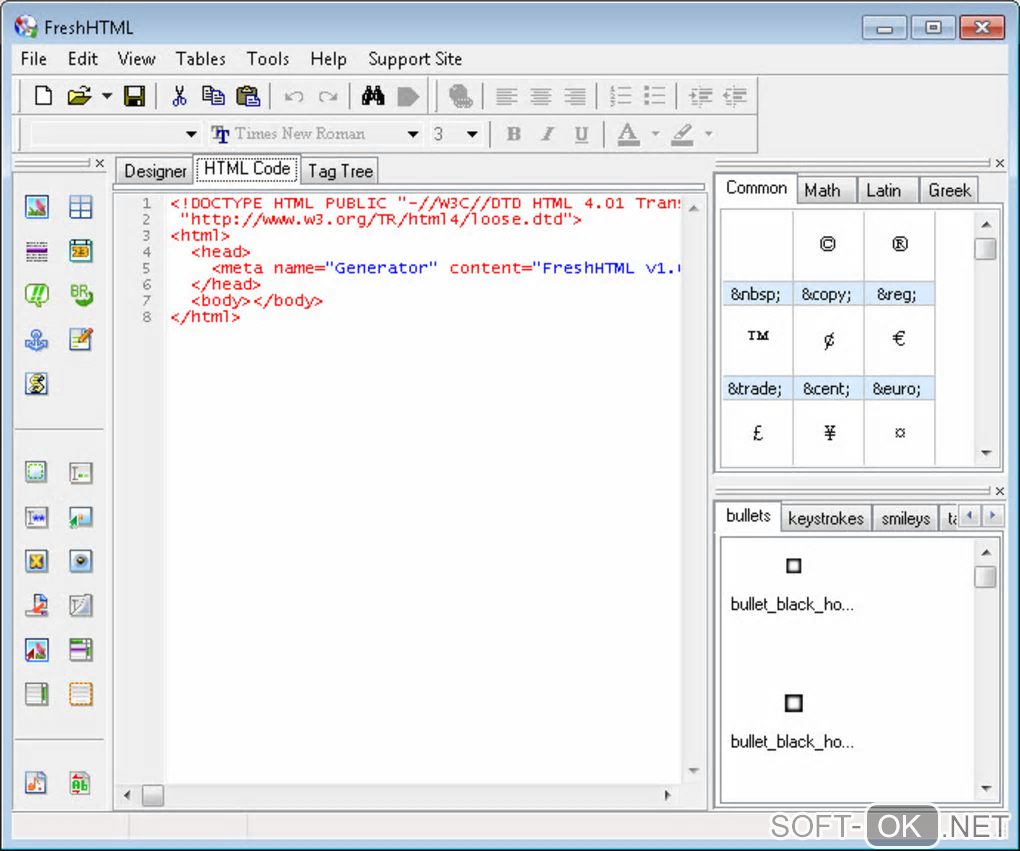Insert a table from the left sidebar
Image resolution: width=1020 pixels, height=851 pixels.
(81, 207)
